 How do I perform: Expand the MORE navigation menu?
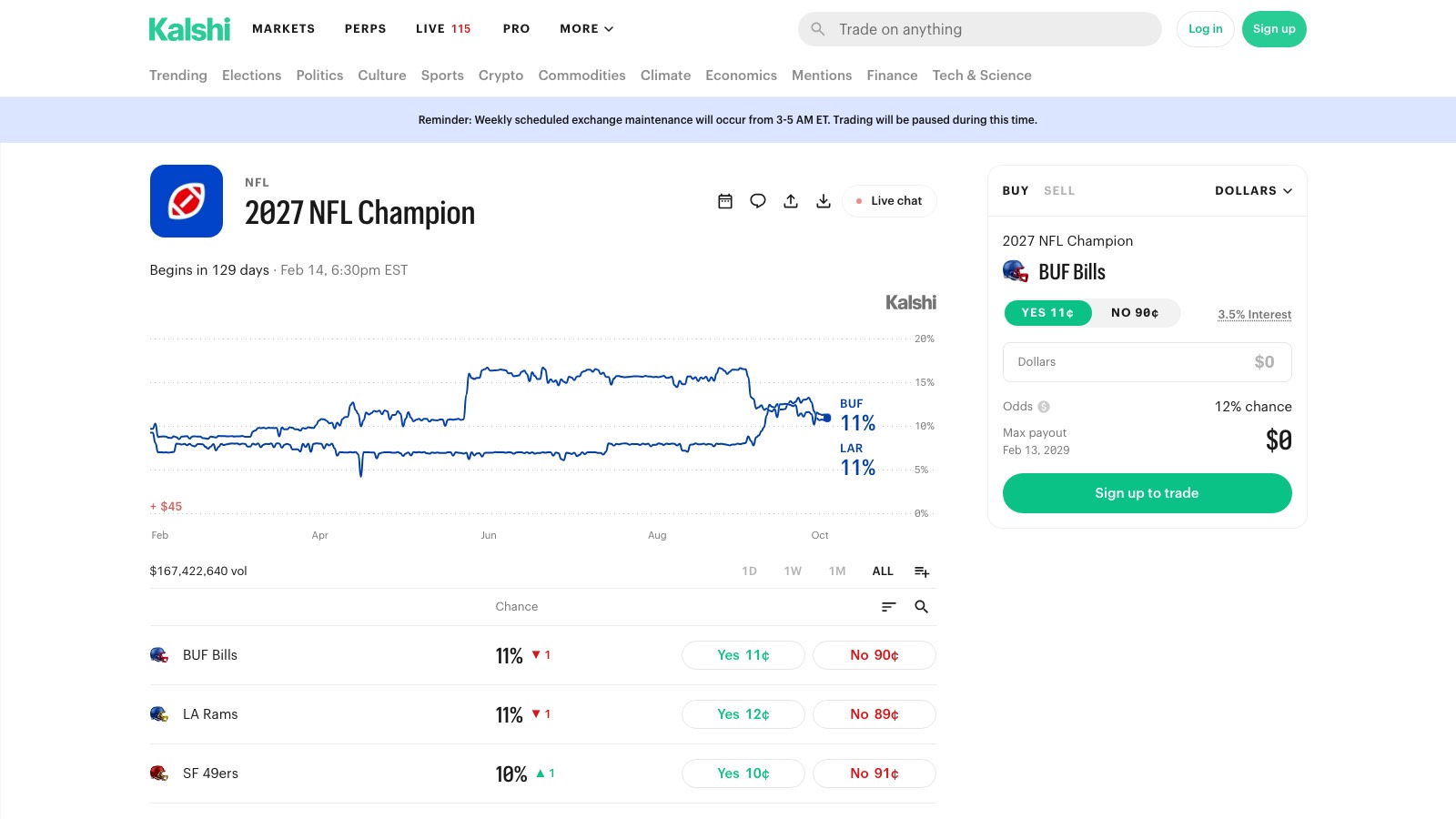(587, 29)
